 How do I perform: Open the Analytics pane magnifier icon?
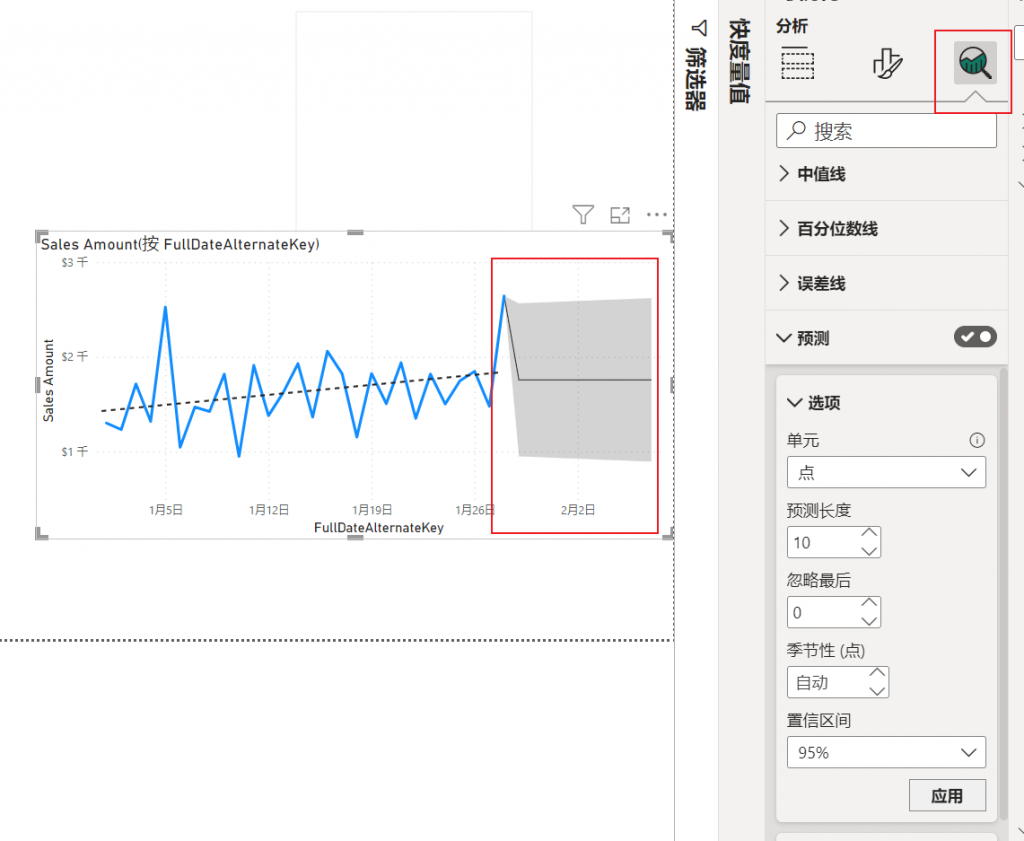(974, 64)
